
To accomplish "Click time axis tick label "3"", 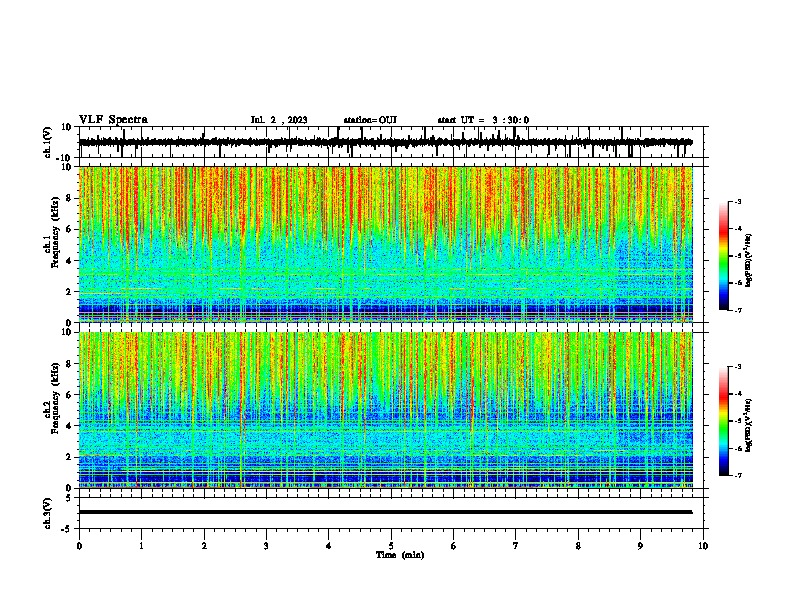I will click(266, 545).
